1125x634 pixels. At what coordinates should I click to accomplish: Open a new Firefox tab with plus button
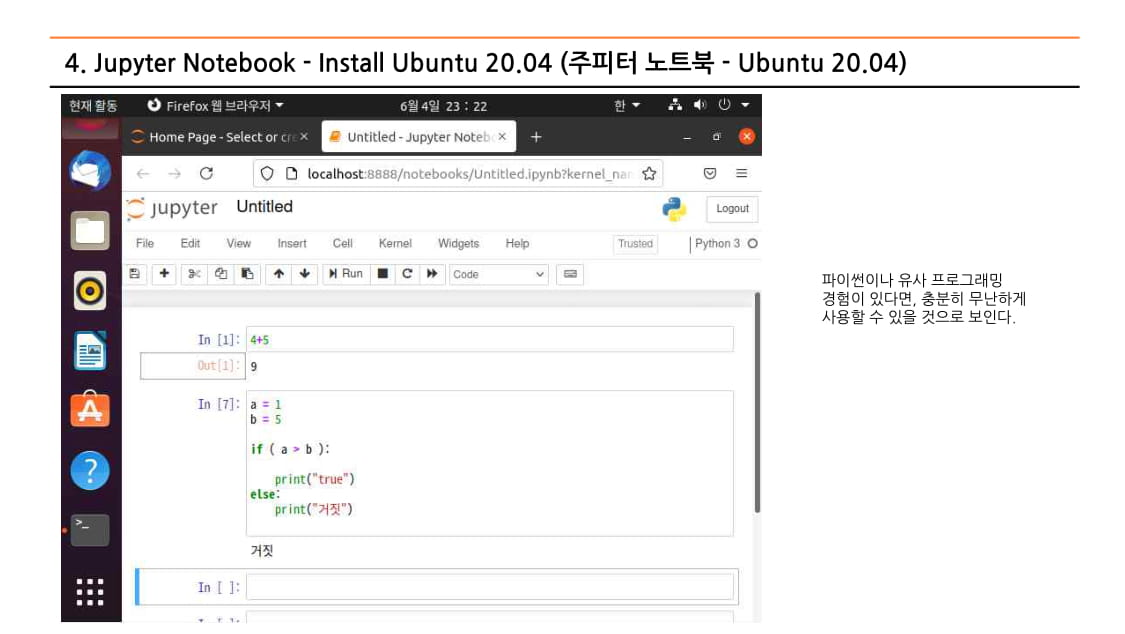pyautogui.click(x=536, y=137)
